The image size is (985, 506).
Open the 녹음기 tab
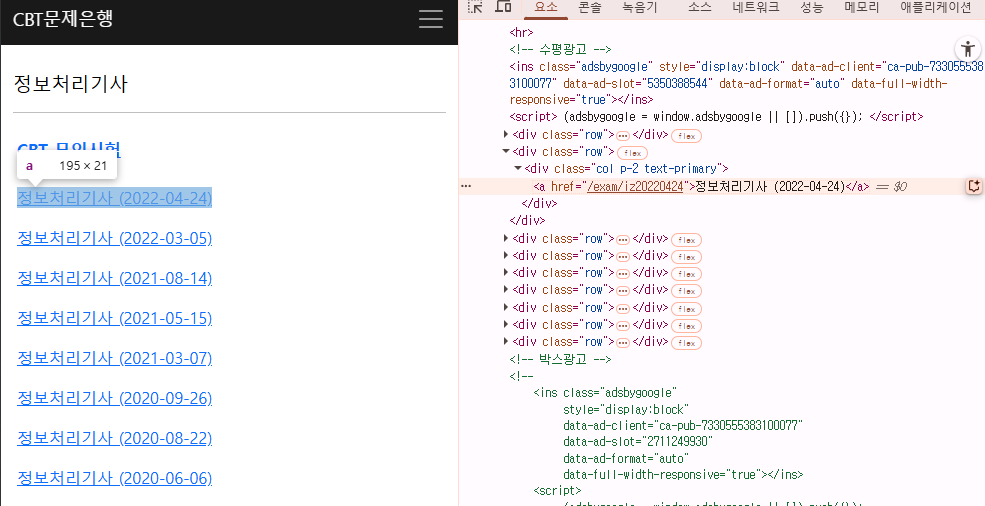[639, 8]
